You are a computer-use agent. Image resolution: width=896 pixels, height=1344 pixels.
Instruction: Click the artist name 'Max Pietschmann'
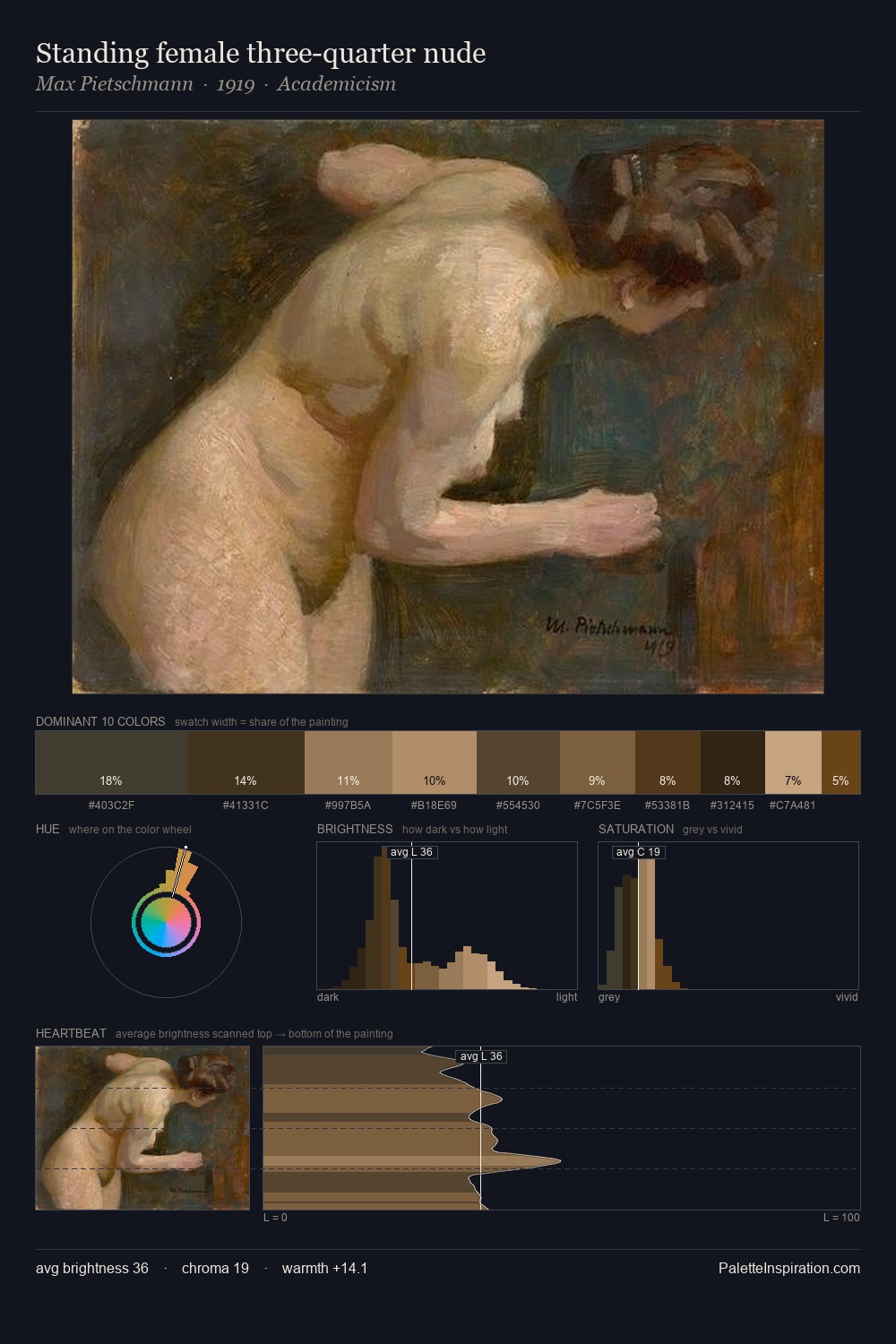pyautogui.click(x=115, y=84)
